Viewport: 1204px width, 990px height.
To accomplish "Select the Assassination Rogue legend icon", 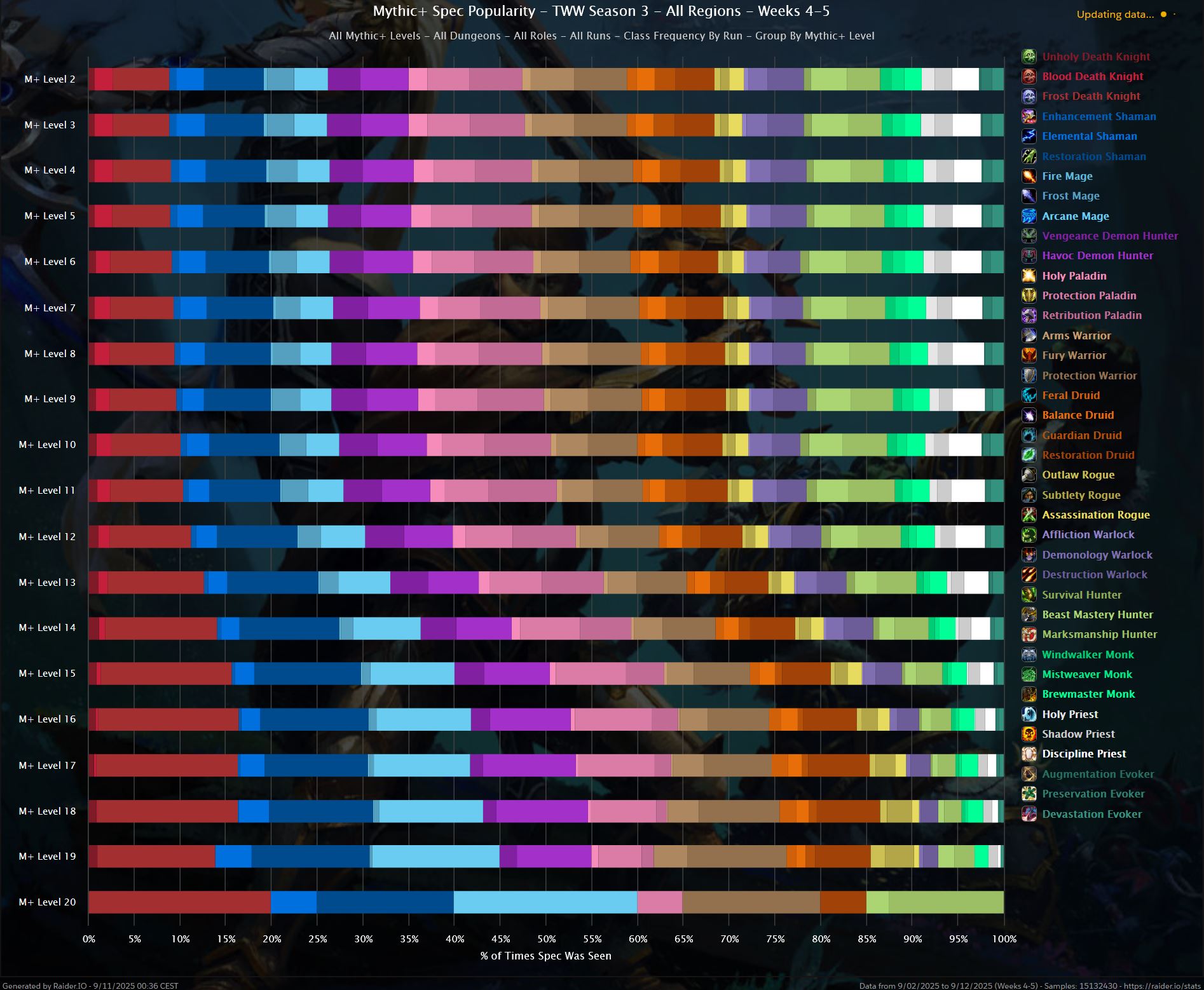I will 1029,515.
